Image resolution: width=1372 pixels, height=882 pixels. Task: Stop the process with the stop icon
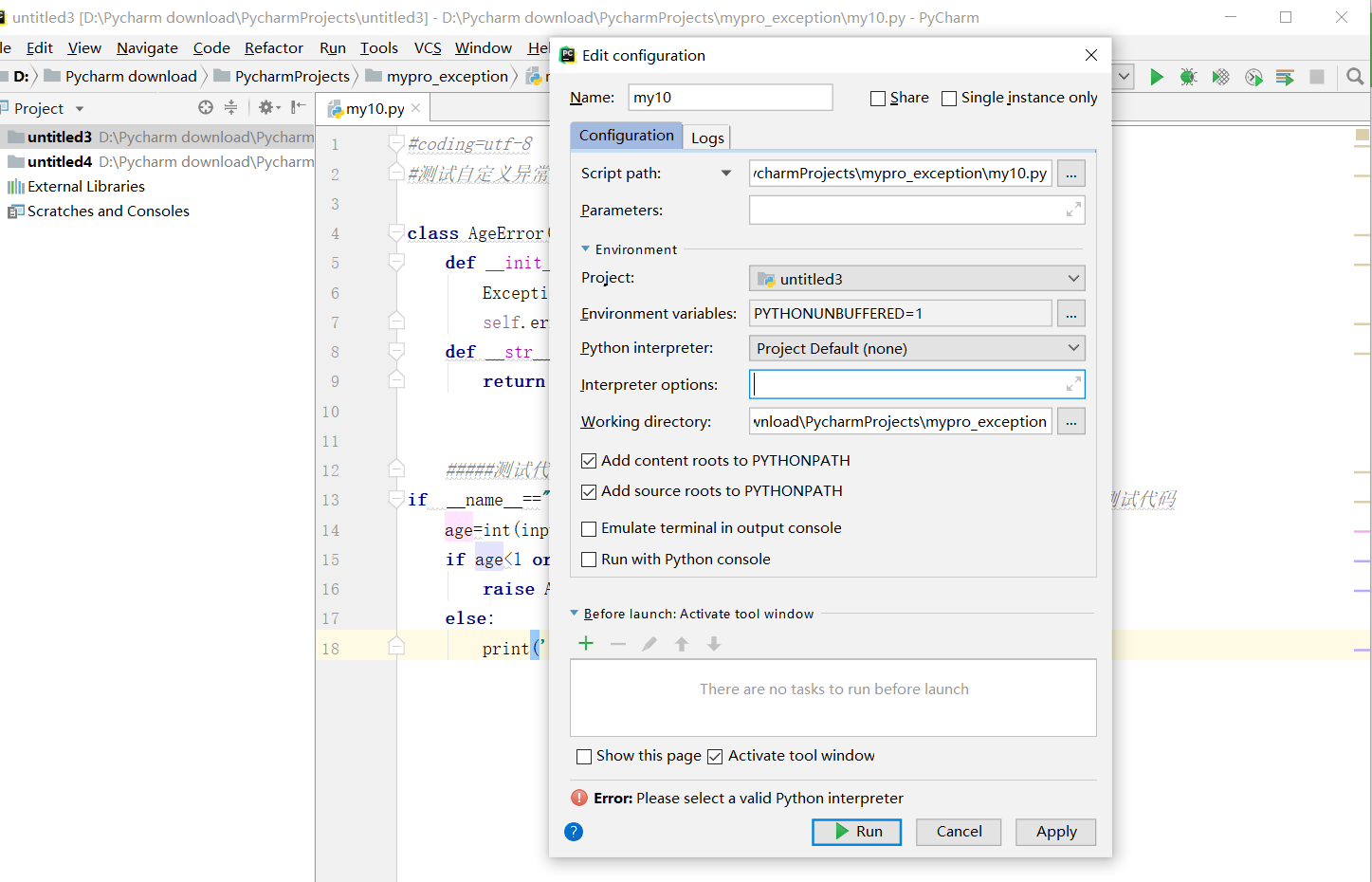[1317, 77]
